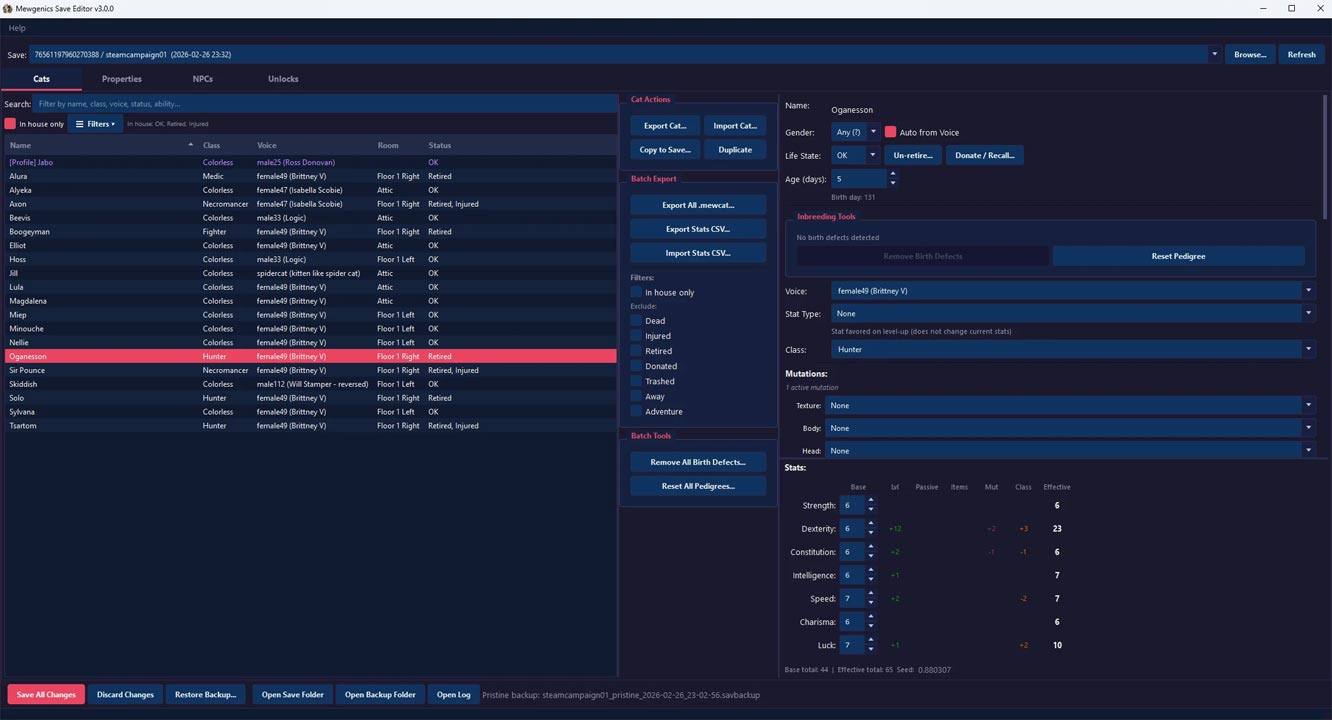Switch to the Unlocks tab

(283, 79)
